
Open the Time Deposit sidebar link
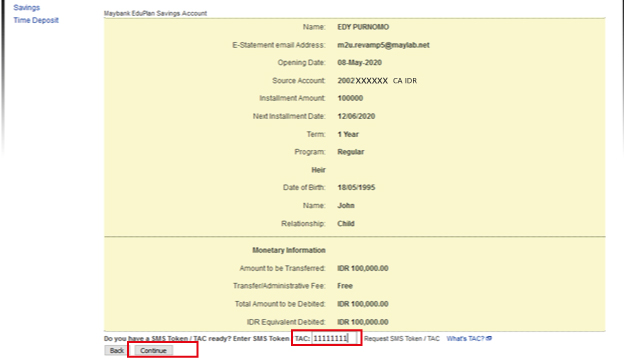pyautogui.click(x=36, y=20)
